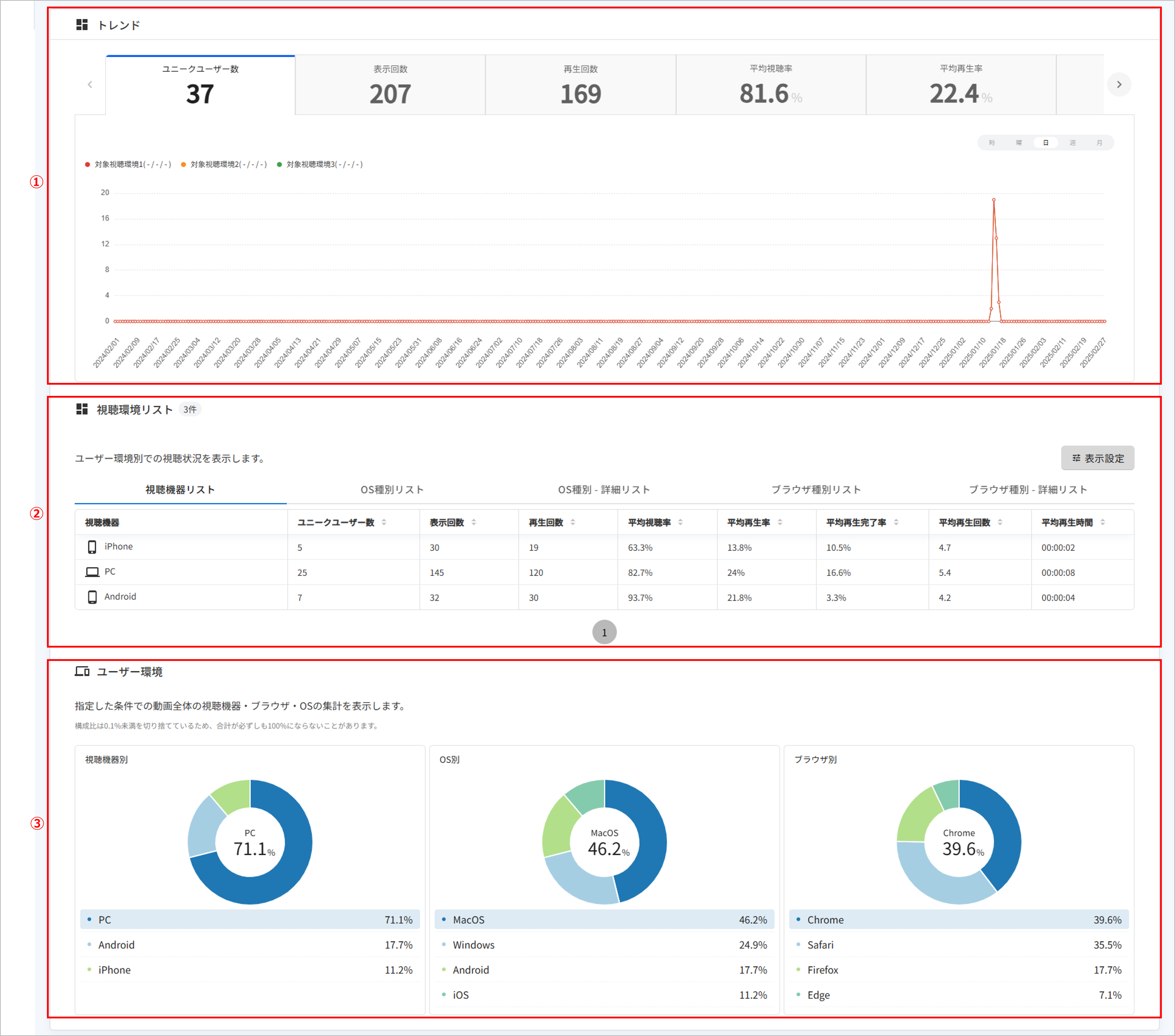Sort by 再生回数 column arrows
Screen dimensions: 1175x1036
573,522
